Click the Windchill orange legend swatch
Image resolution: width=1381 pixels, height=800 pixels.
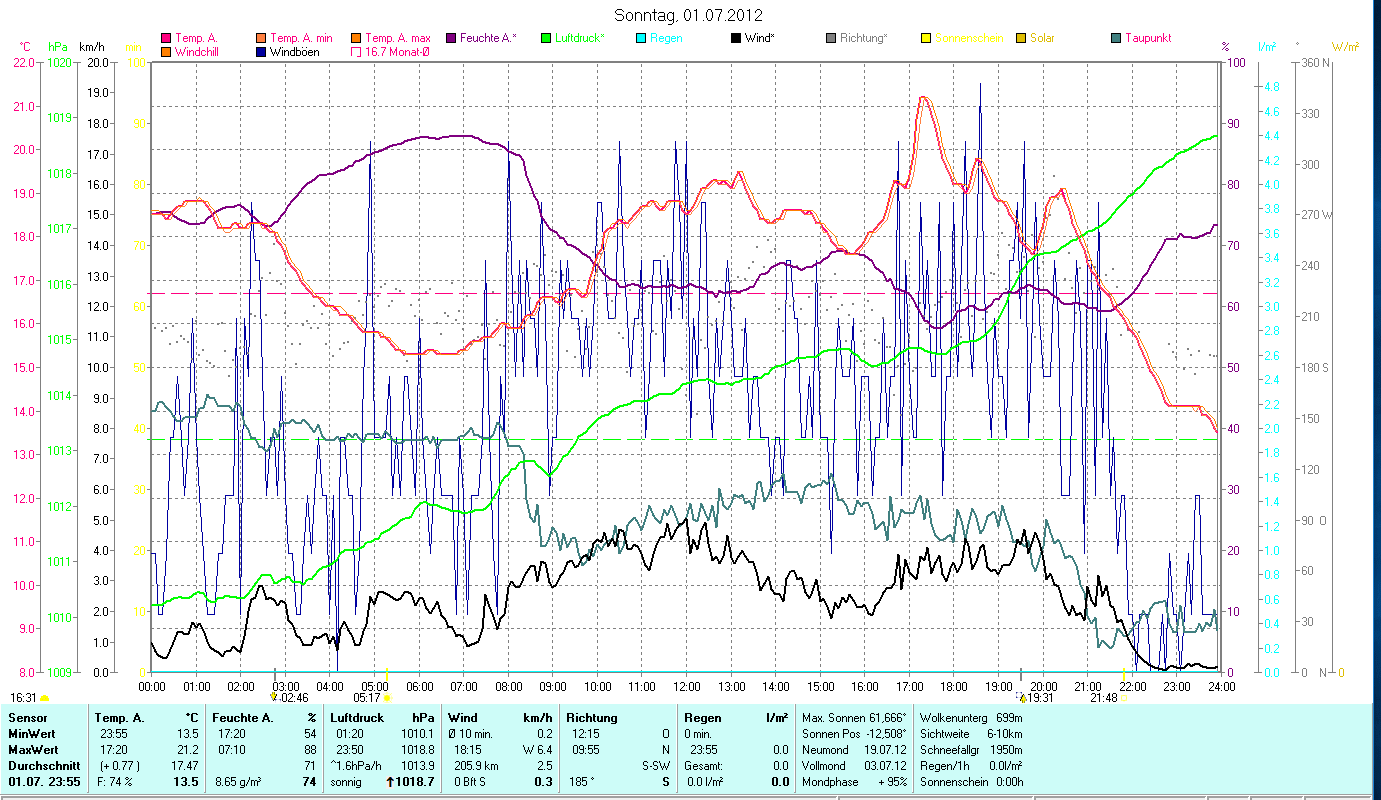(166, 52)
